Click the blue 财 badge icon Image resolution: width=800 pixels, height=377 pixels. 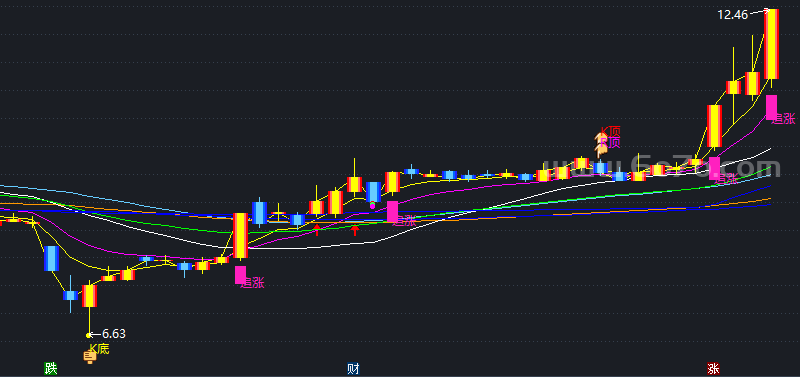coord(353,368)
